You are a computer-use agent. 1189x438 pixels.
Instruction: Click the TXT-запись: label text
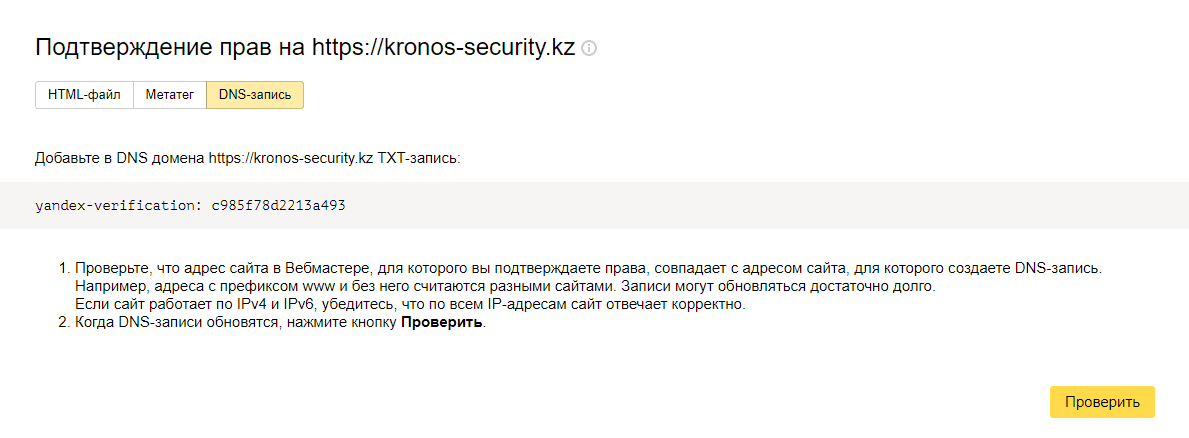[419, 158]
